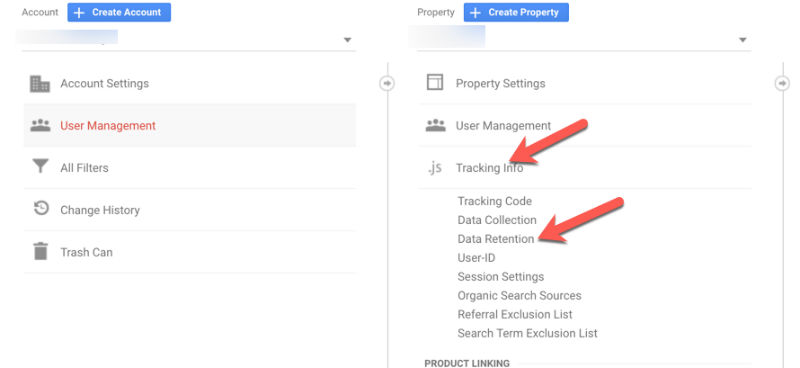This screenshot has height=368, width=800.
Task: Click the .js Tracking Info icon
Action: click(x=434, y=167)
